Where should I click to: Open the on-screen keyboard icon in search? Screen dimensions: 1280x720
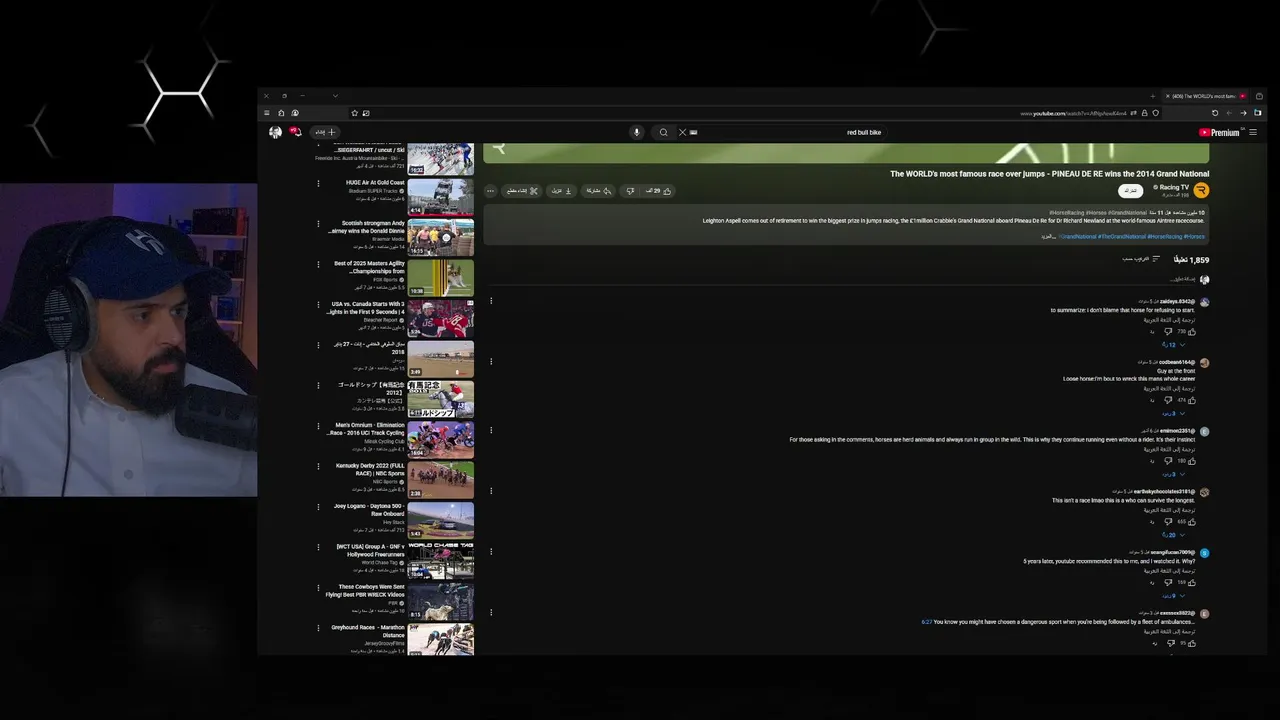(x=694, y=132)
